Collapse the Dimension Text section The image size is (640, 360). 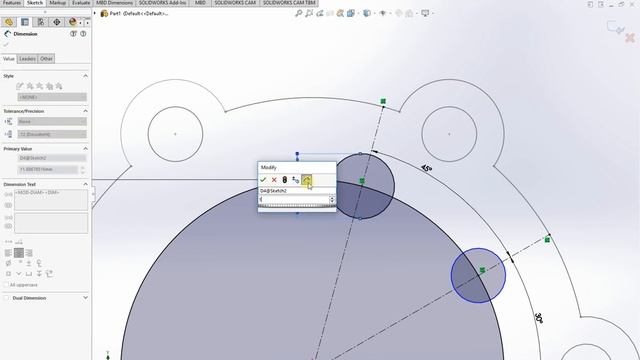click(85, 184)
